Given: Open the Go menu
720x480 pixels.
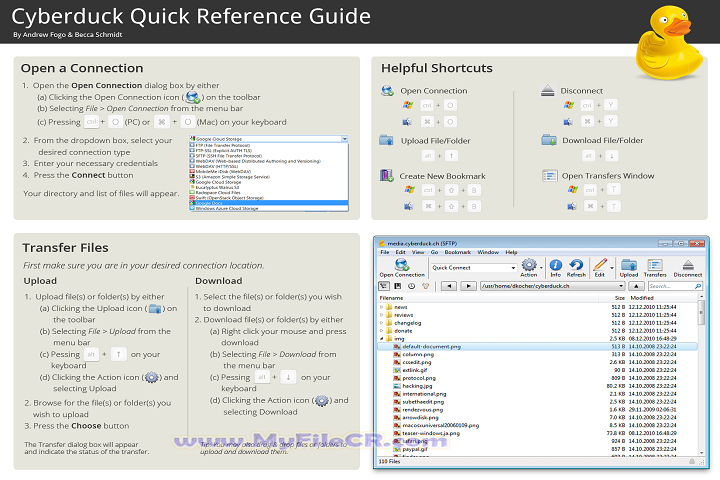Looking at the screenshot, I should (434, 252).
